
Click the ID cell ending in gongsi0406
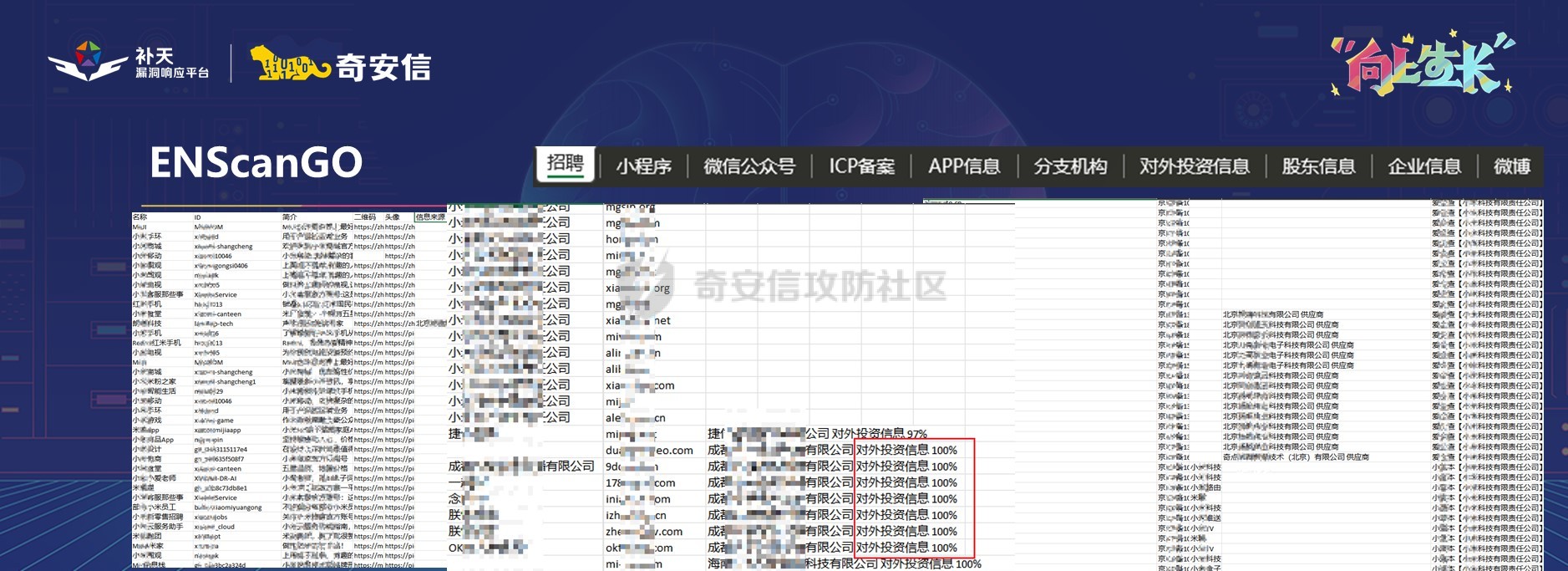pyautogui.click(x=221, y=266)
